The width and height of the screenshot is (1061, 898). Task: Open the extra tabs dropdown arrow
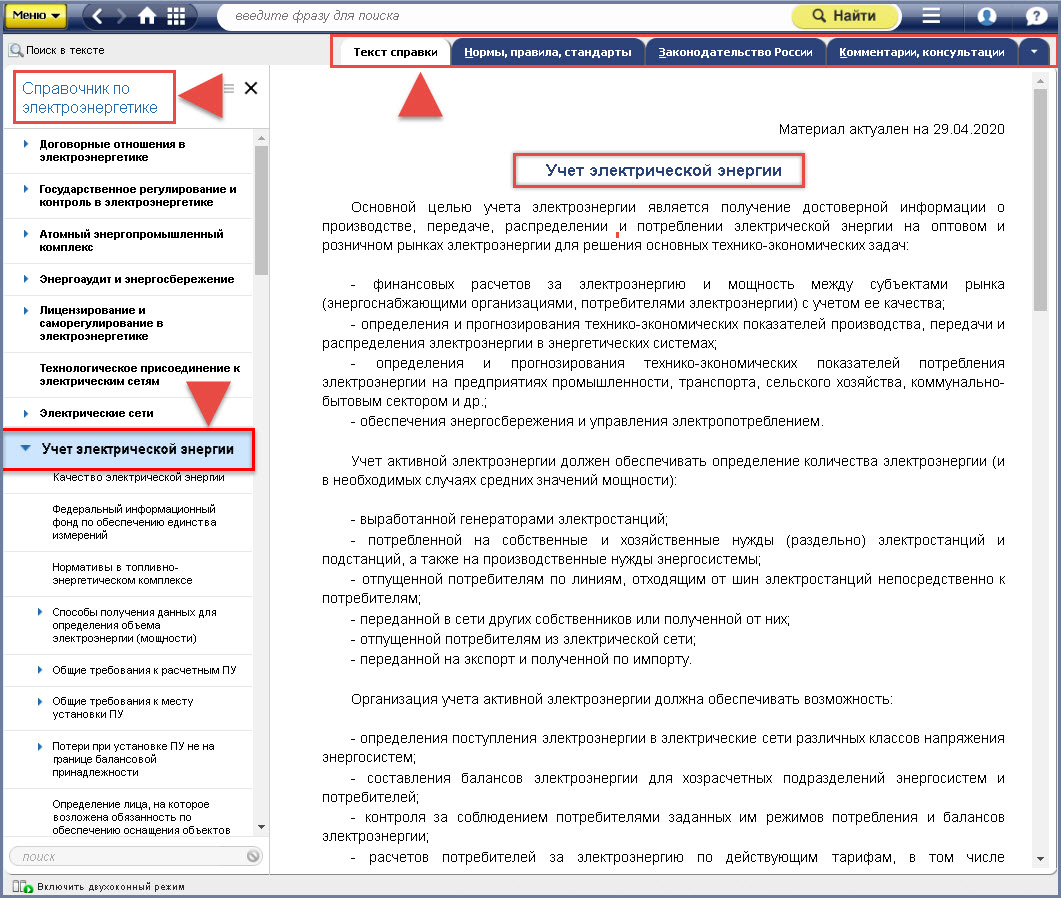(x=1033, y=52)
